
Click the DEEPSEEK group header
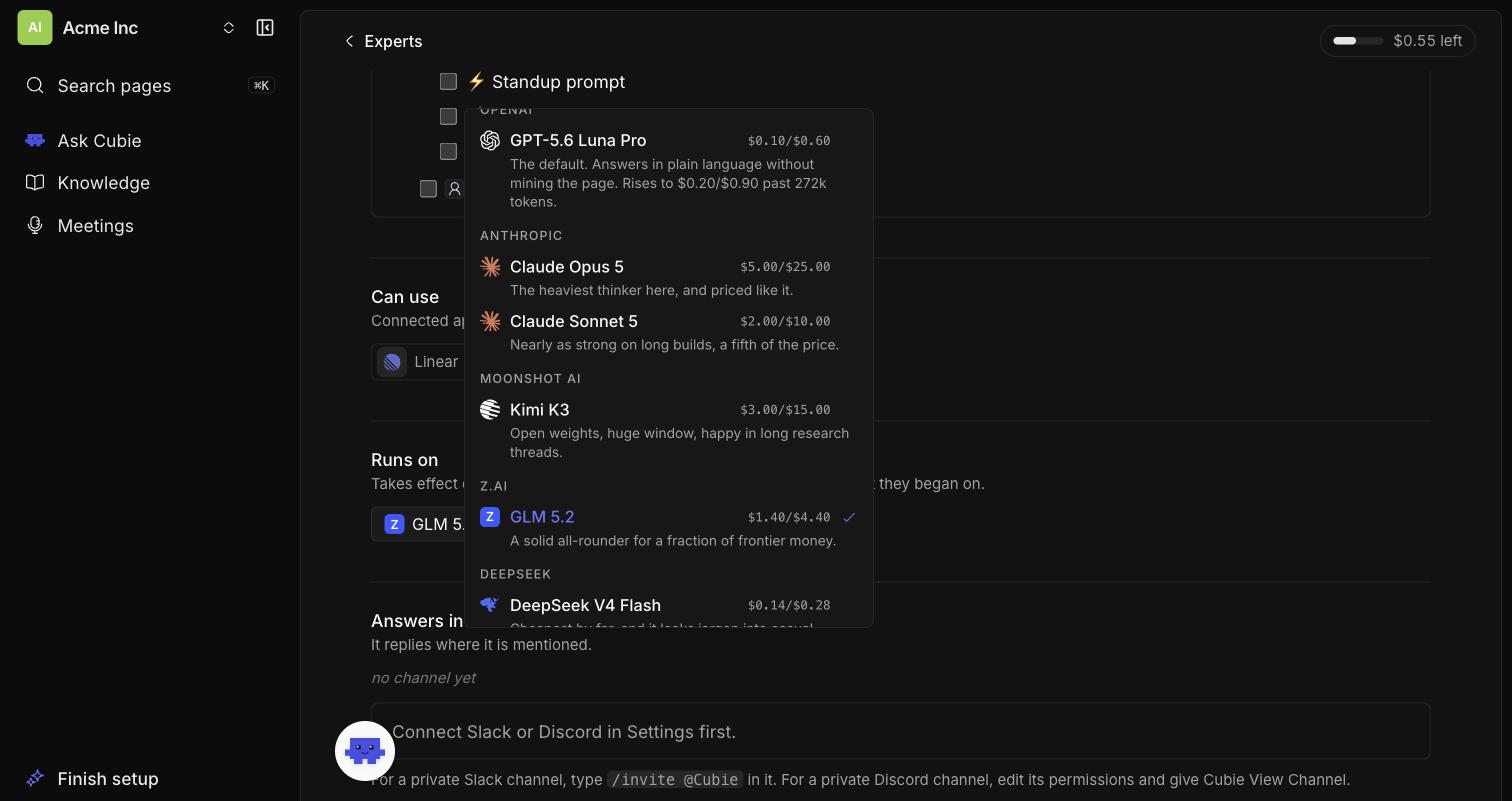click(x=516, y=574)
